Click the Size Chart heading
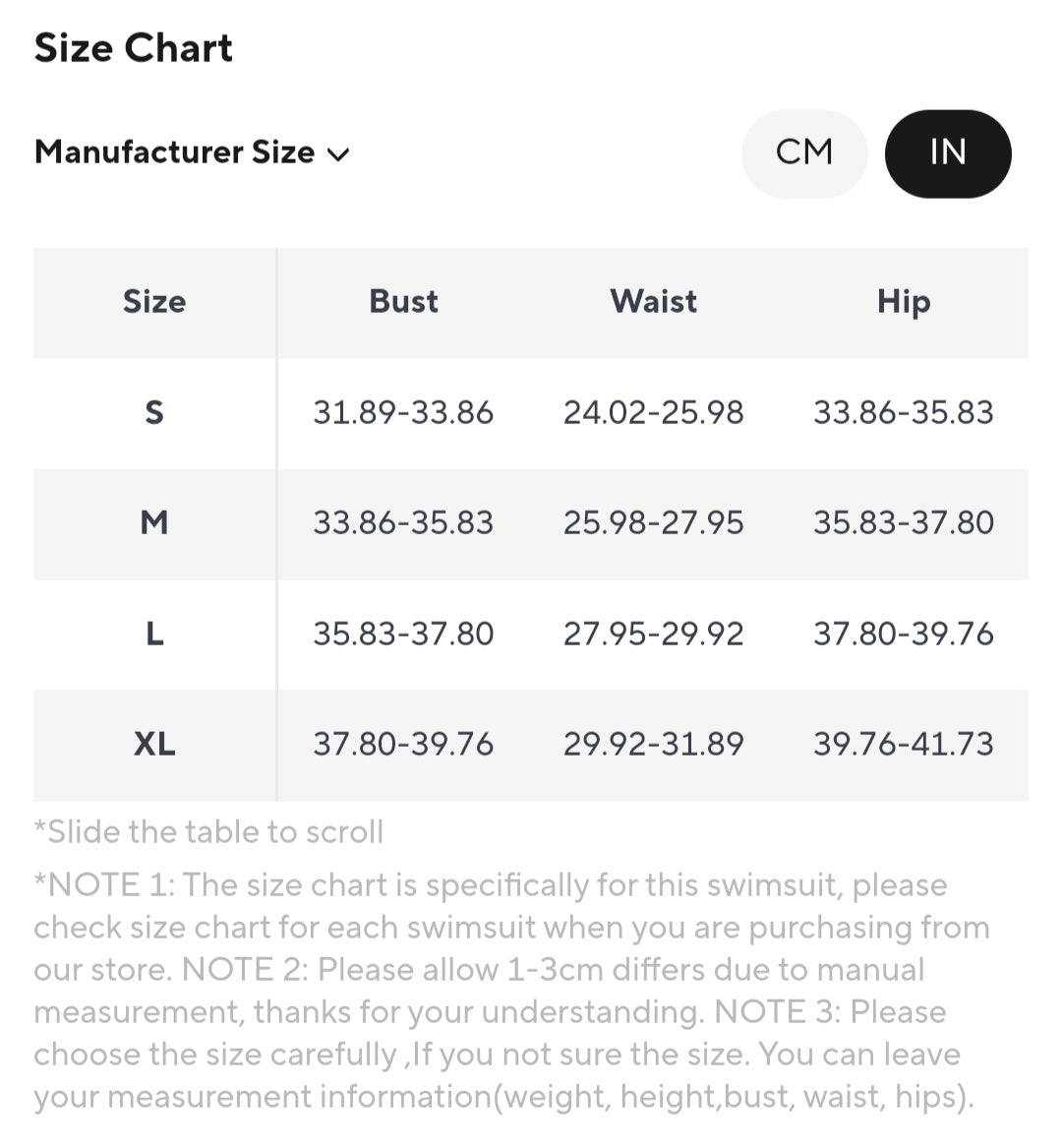The width and height of the screenshot is (1062, 1148). pos(133,48)
